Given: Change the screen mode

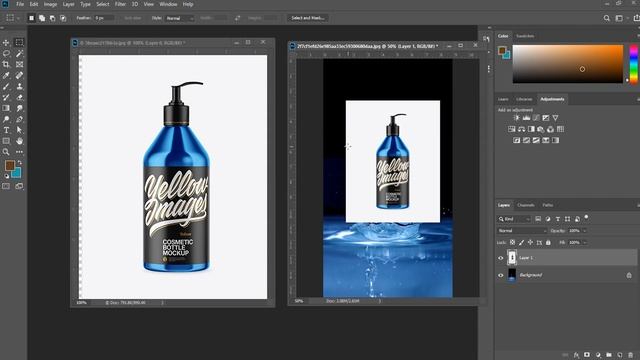Looking at the screenshot, I should click(19, 187).
